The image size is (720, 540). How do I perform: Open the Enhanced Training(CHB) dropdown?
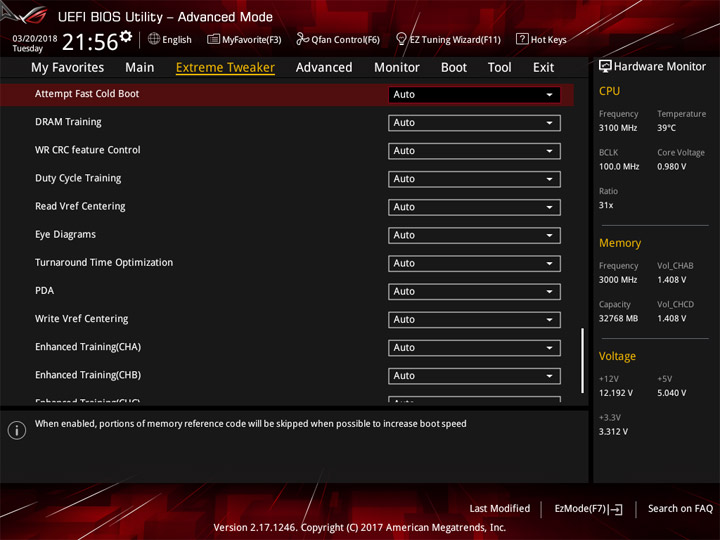coord(474,376)
